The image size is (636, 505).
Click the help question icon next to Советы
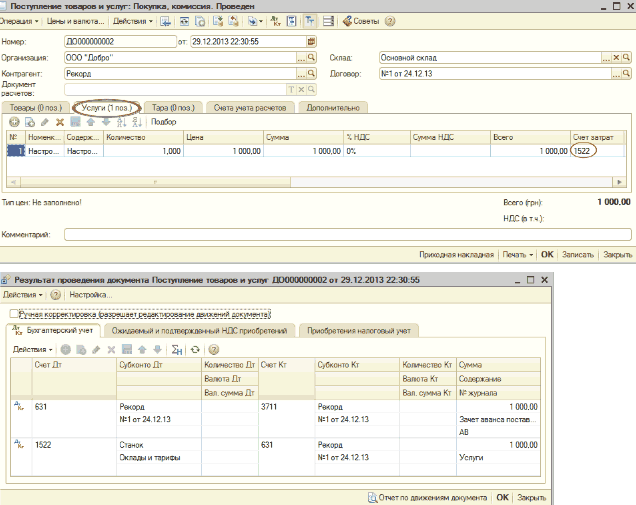click(390, 20)
